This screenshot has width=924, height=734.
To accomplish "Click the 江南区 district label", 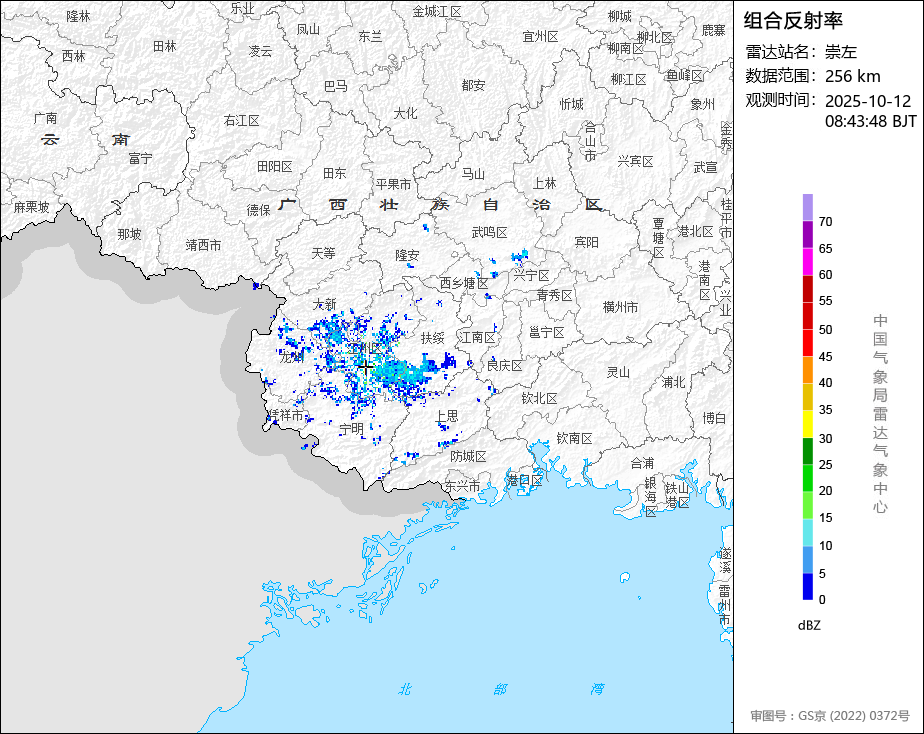I will pos(477,338).
